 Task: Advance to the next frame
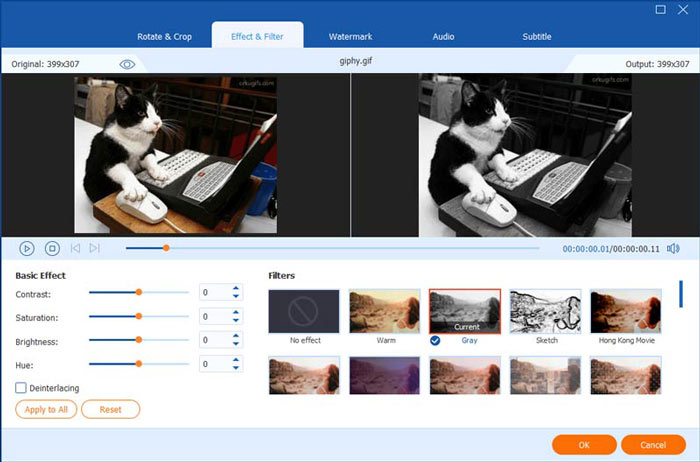[94, 248]
